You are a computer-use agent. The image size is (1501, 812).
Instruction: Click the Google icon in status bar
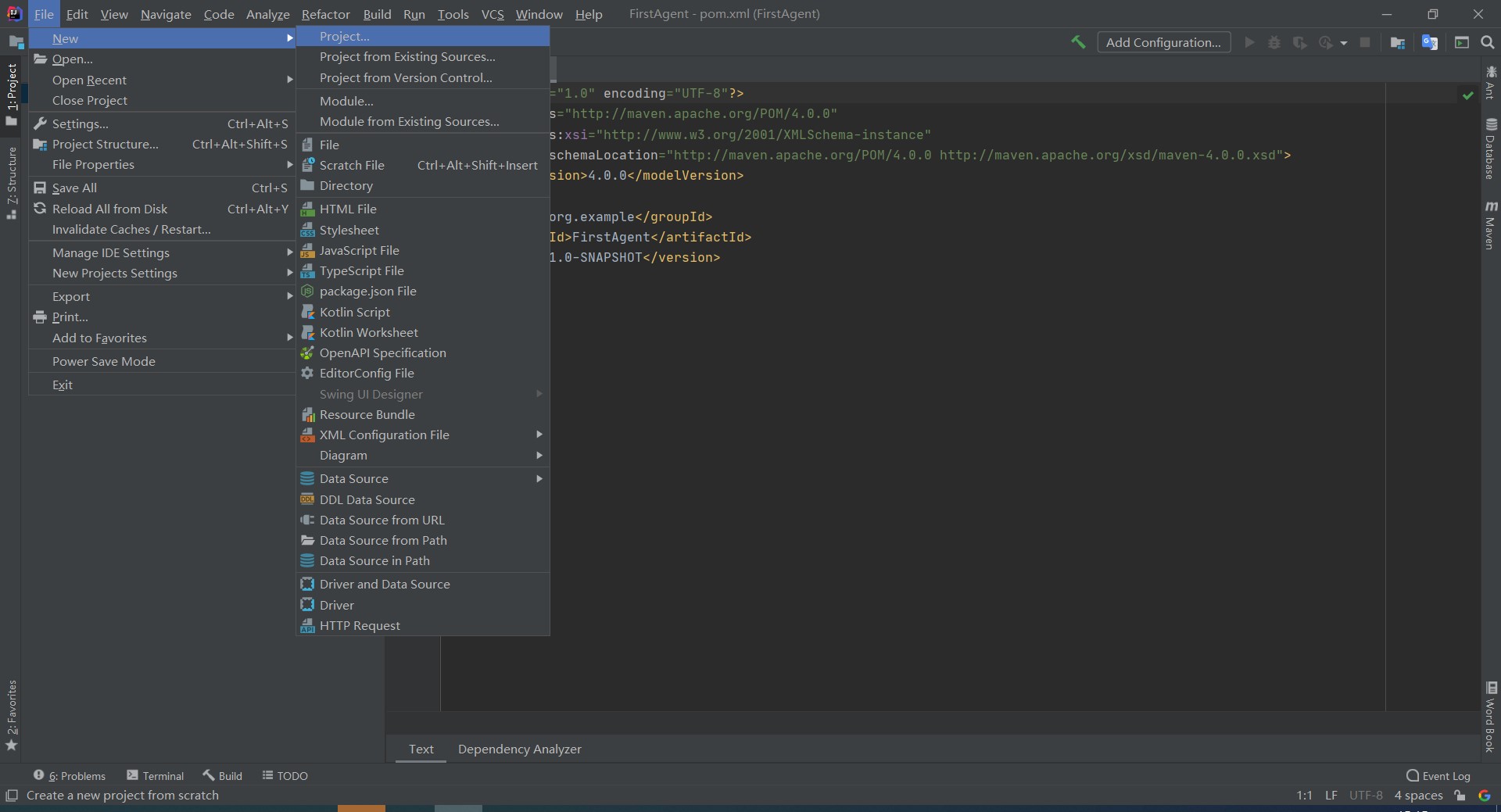coord(1485,796)
